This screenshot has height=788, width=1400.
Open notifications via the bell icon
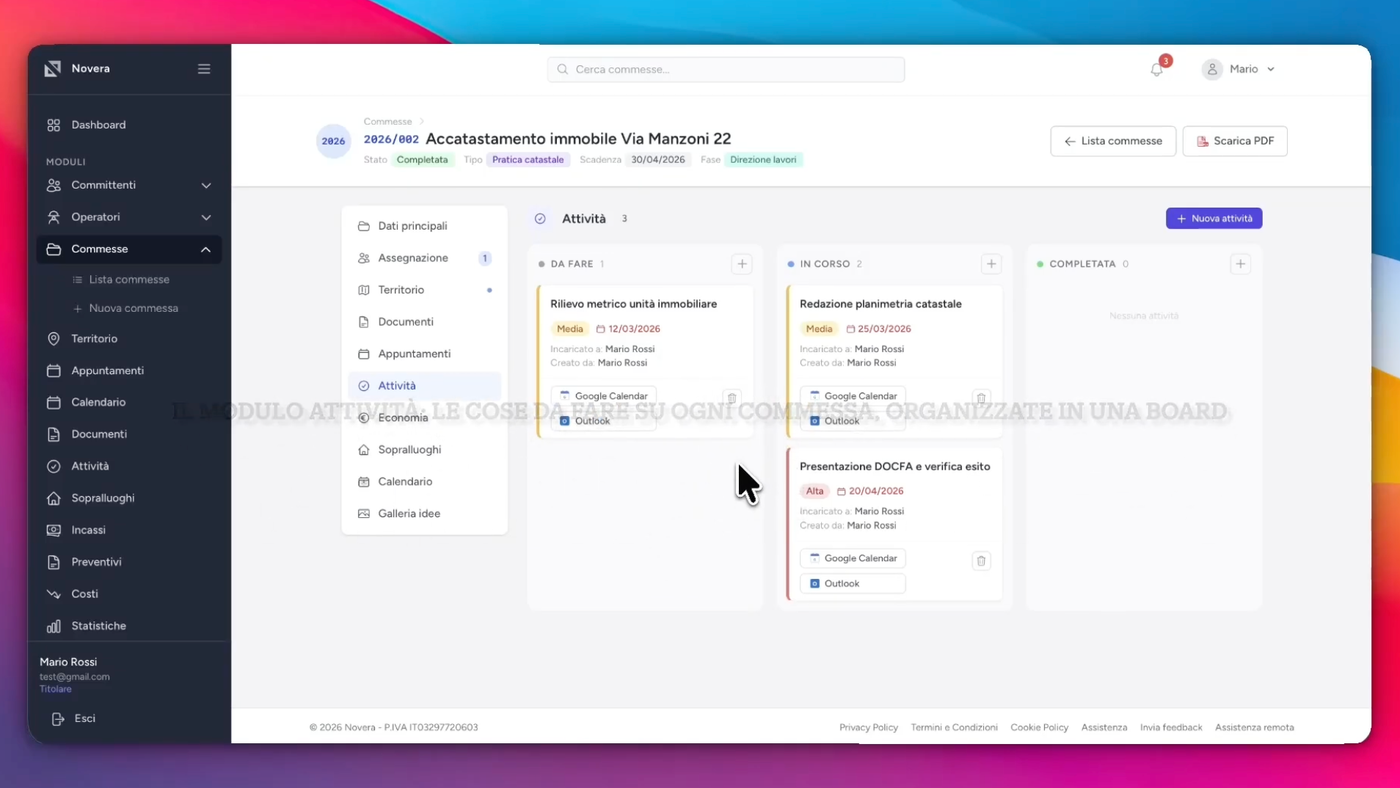(x=1157, y=69)
